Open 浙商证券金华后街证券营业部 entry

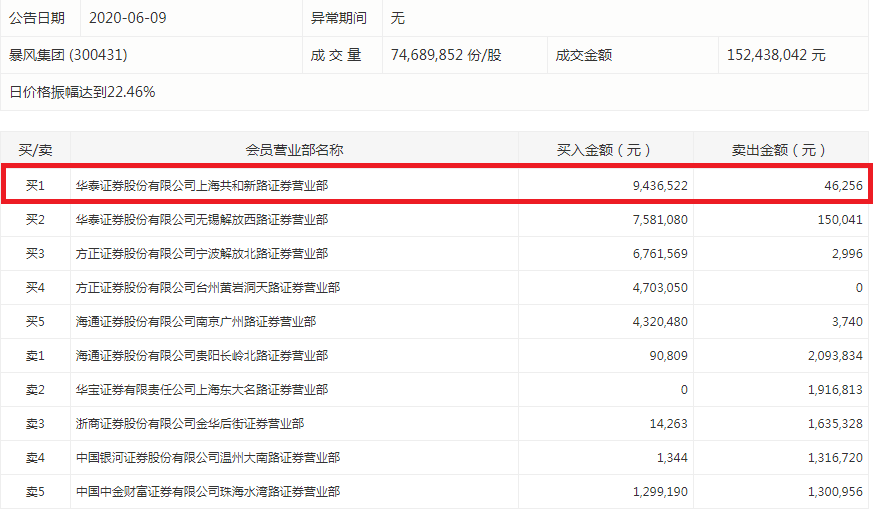point(190,424)
